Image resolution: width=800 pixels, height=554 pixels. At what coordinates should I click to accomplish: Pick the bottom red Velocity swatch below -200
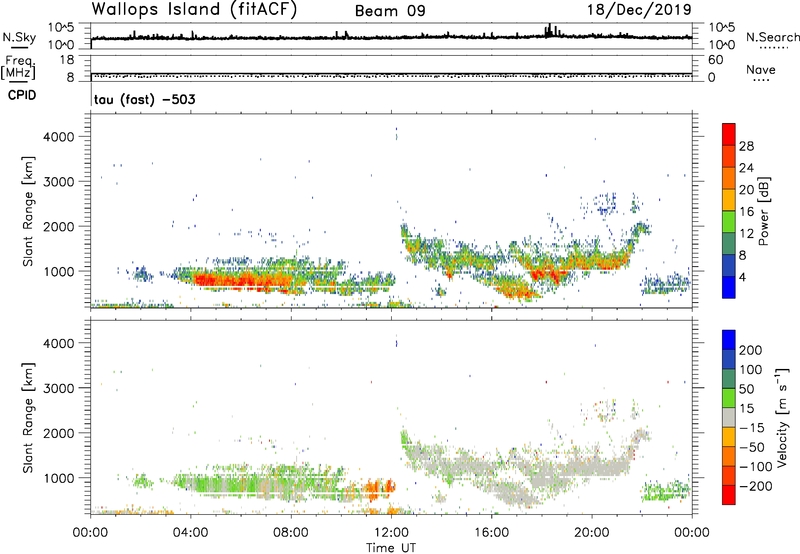tap(729, 495)
